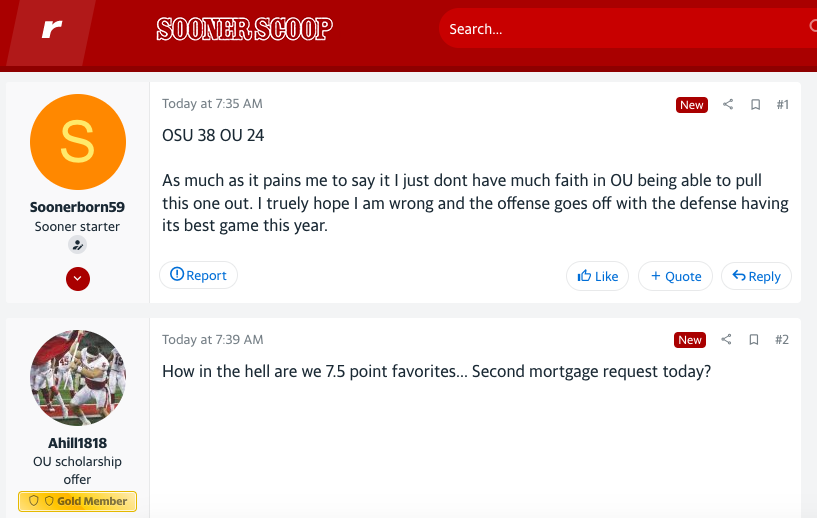
Task: Reply to Soonerborn59's post
Action: pyautogui.click(x=756, y=276)
